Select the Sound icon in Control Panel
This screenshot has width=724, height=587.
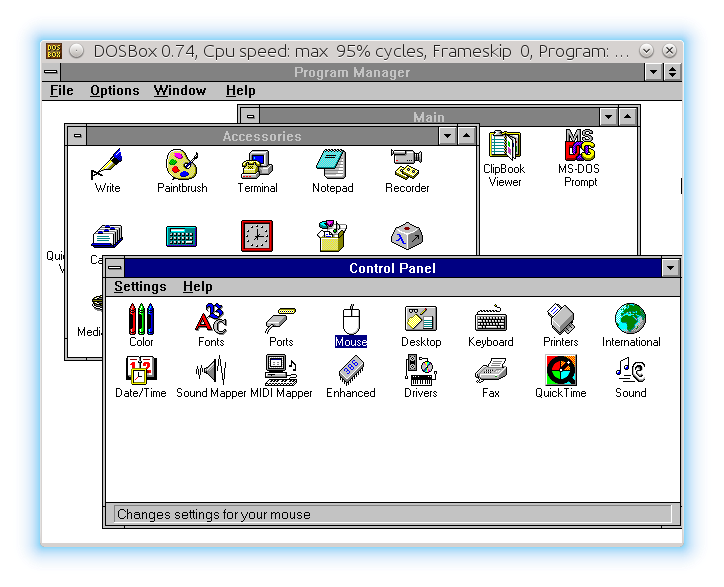631,376
